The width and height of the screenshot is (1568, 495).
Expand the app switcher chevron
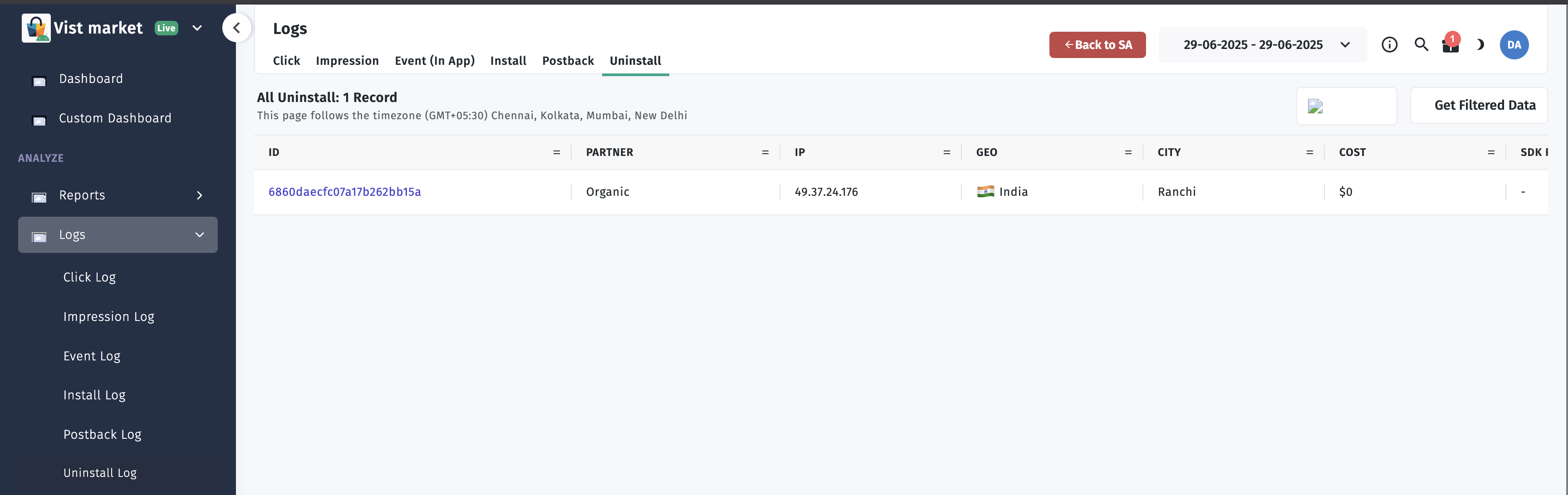coord(197,28)
